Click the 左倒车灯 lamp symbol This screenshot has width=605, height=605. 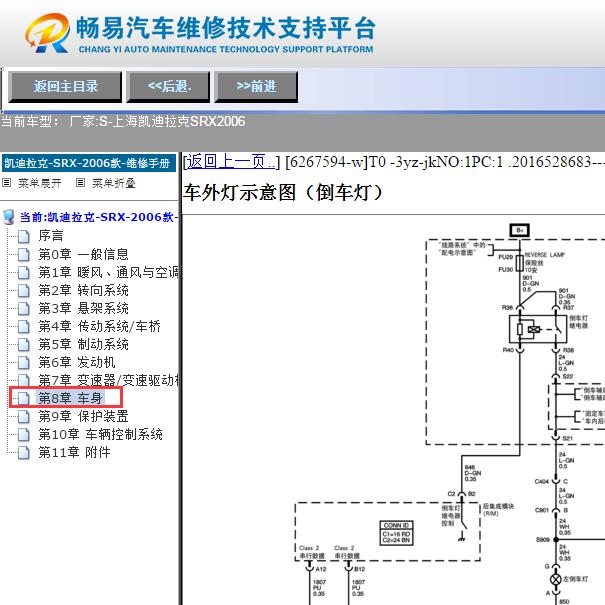(x=556, y=580)
